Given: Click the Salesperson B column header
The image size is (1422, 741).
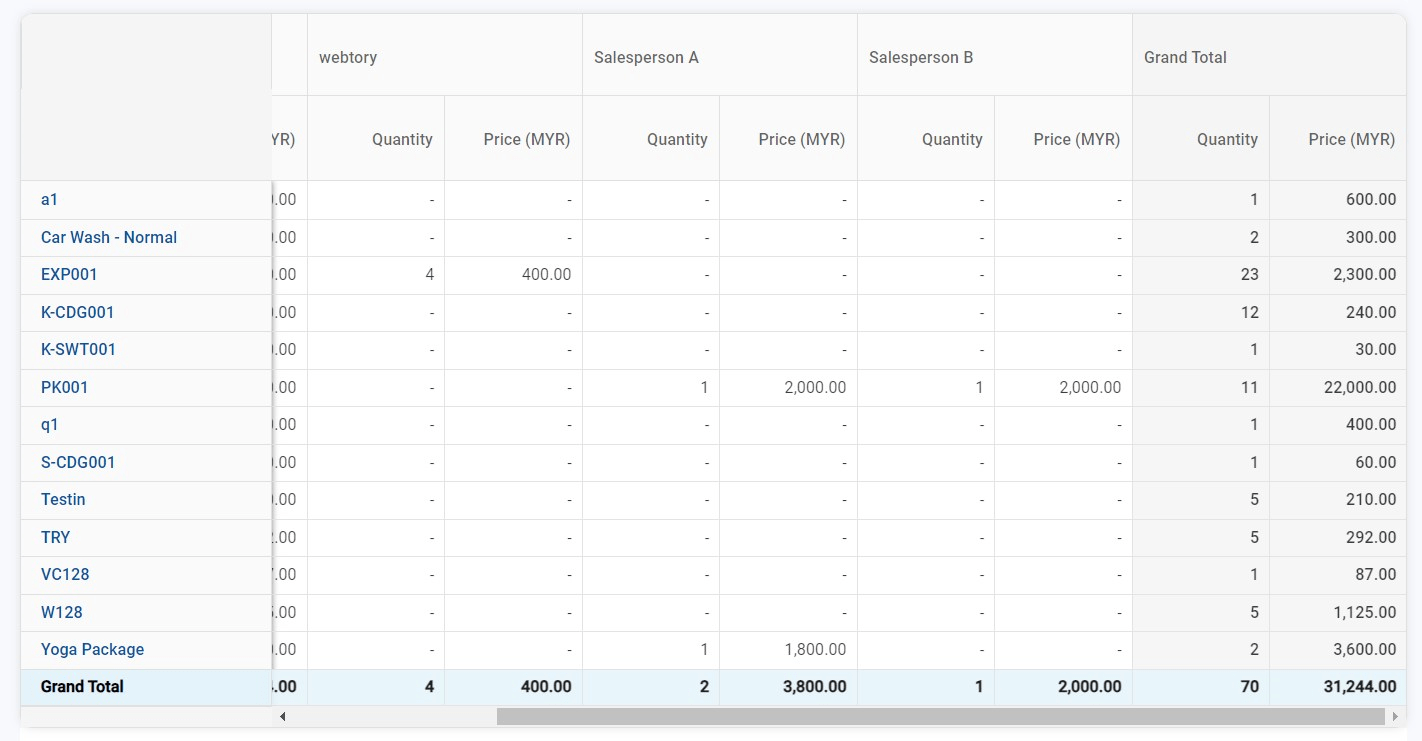Looking at the screenshot, I should tap(921, 57).
